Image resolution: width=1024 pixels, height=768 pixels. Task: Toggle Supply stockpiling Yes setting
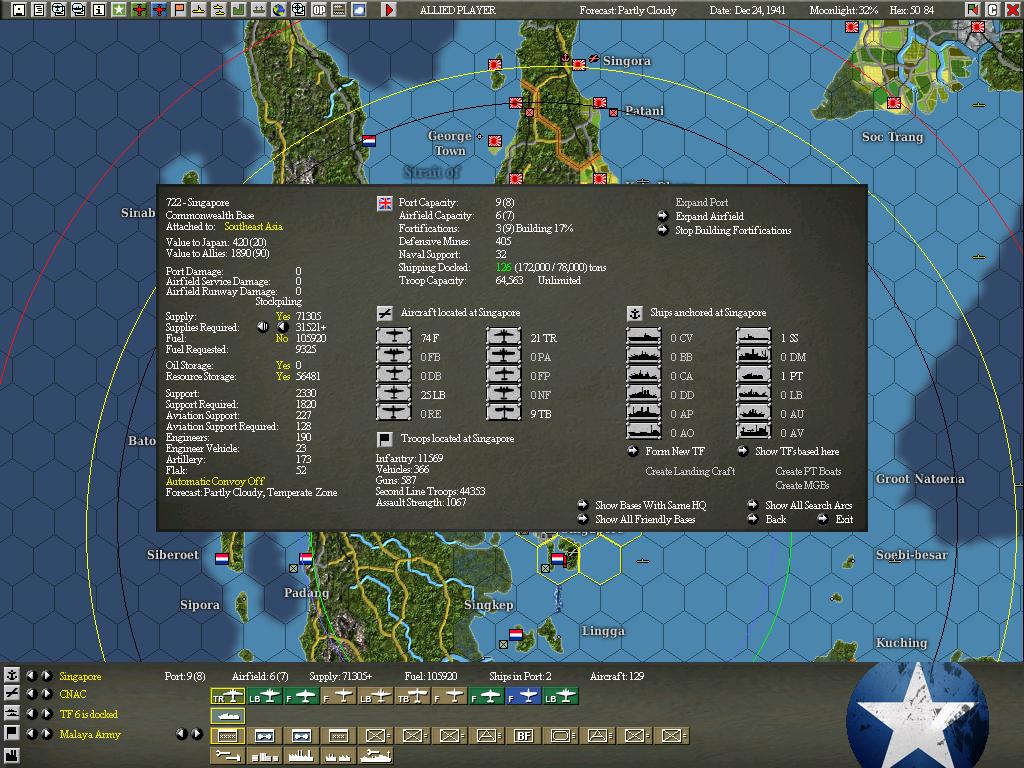pos(283,316)
